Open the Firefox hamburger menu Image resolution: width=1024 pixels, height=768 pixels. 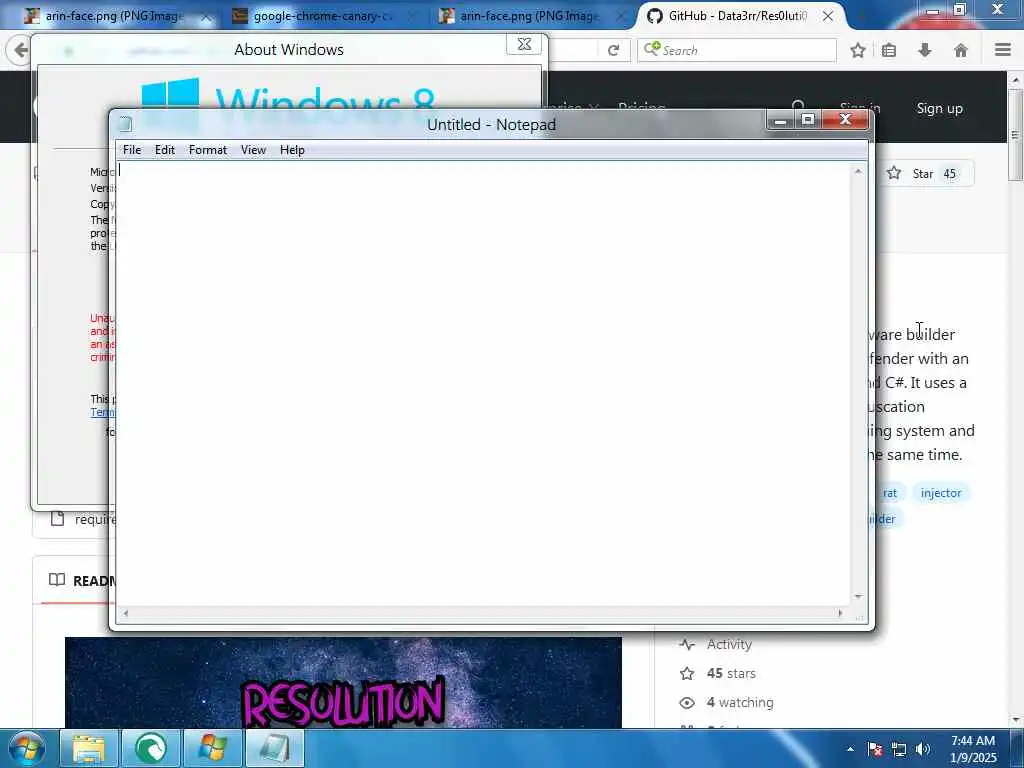(x=1002, y=50)
